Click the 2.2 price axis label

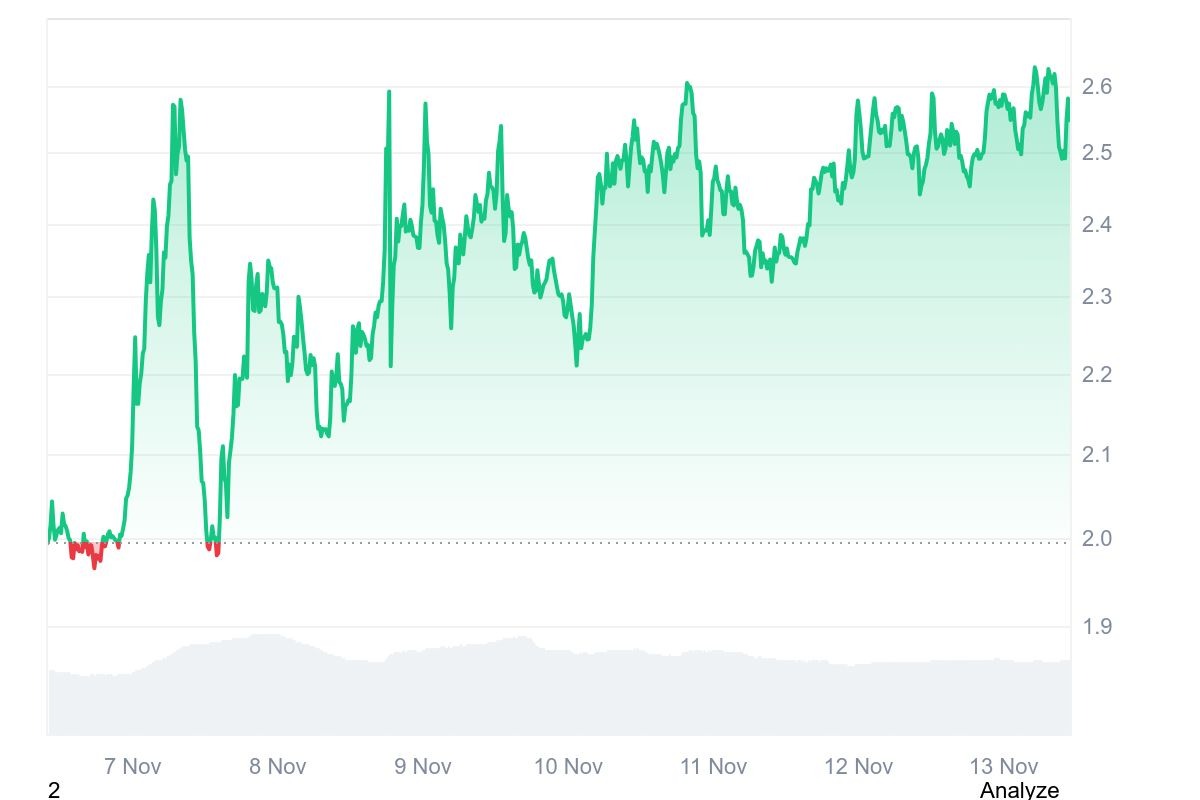point(1097,375)
